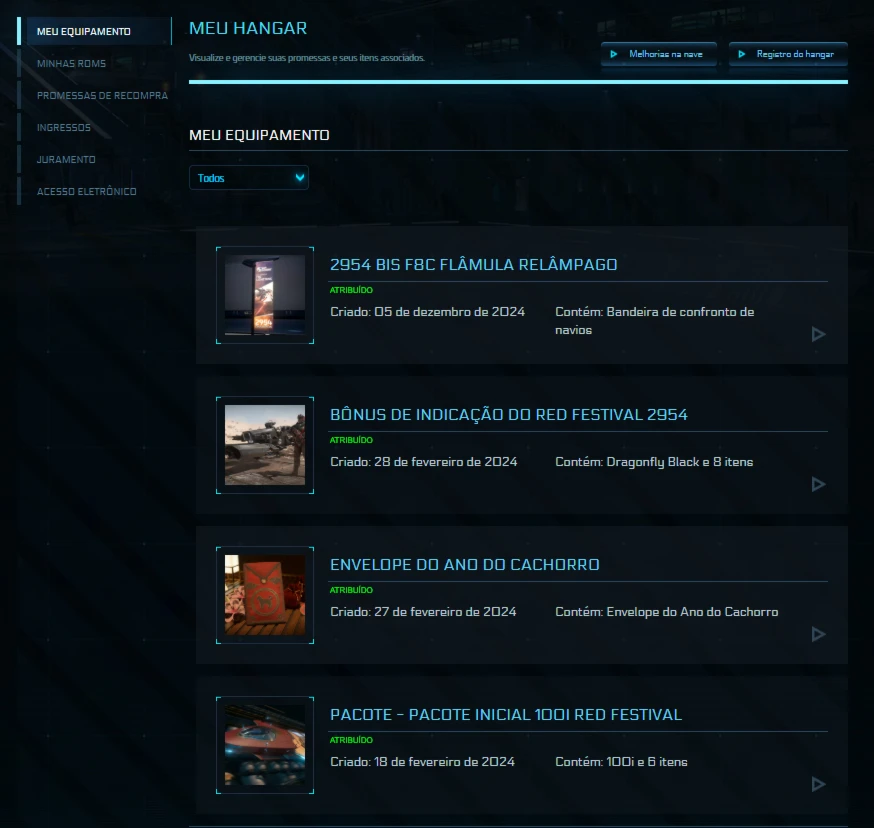Click 'Contém: Envelope do Ano do Cachorro'
This screenshot has width=874, height=828.
pos(667,612)
